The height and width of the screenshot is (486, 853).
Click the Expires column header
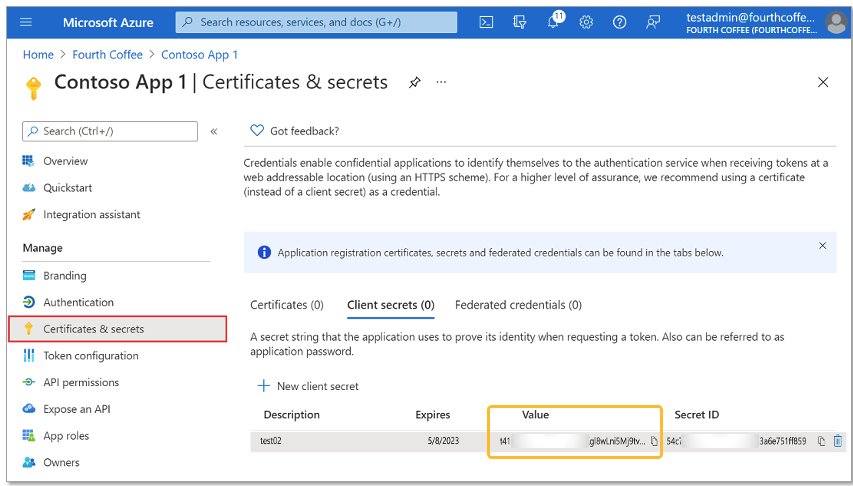click(x=432, y=415)
